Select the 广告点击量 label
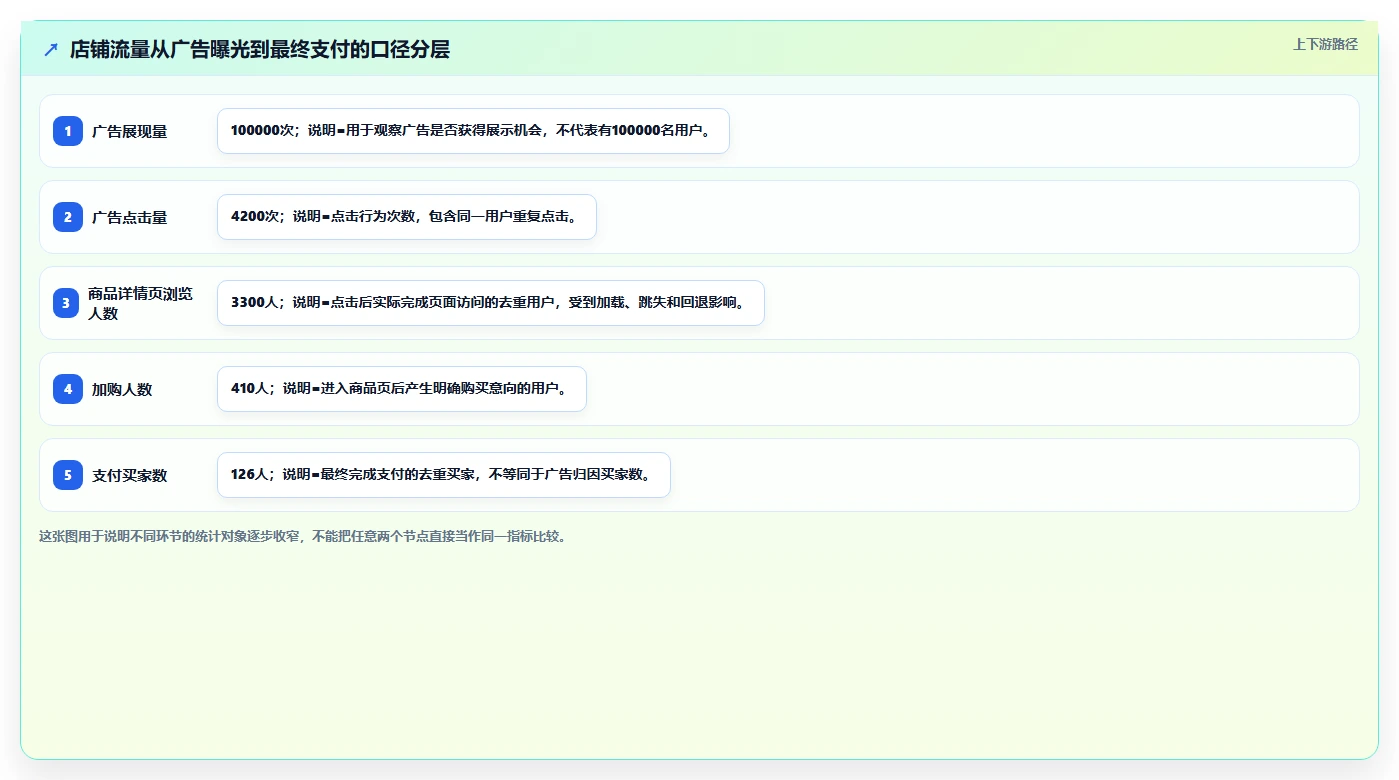This screenshot has width=1399, height=780. point(130,217)
